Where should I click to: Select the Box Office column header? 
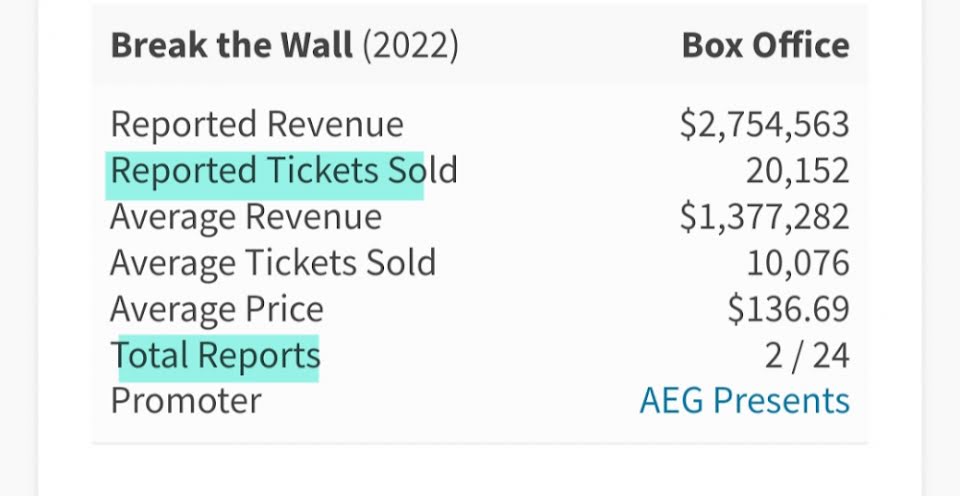coord(765,46)
